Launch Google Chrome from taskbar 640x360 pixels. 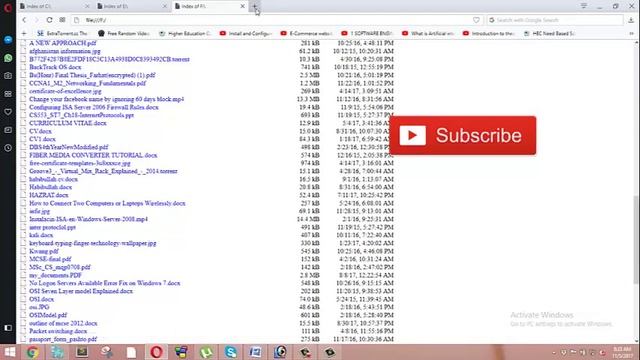(32, 352)
